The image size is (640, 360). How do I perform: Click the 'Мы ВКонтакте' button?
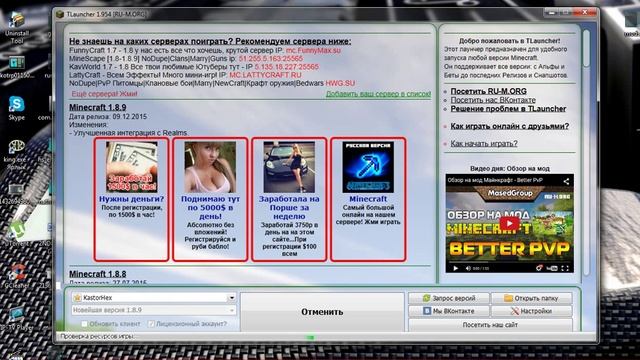(449, 311)
